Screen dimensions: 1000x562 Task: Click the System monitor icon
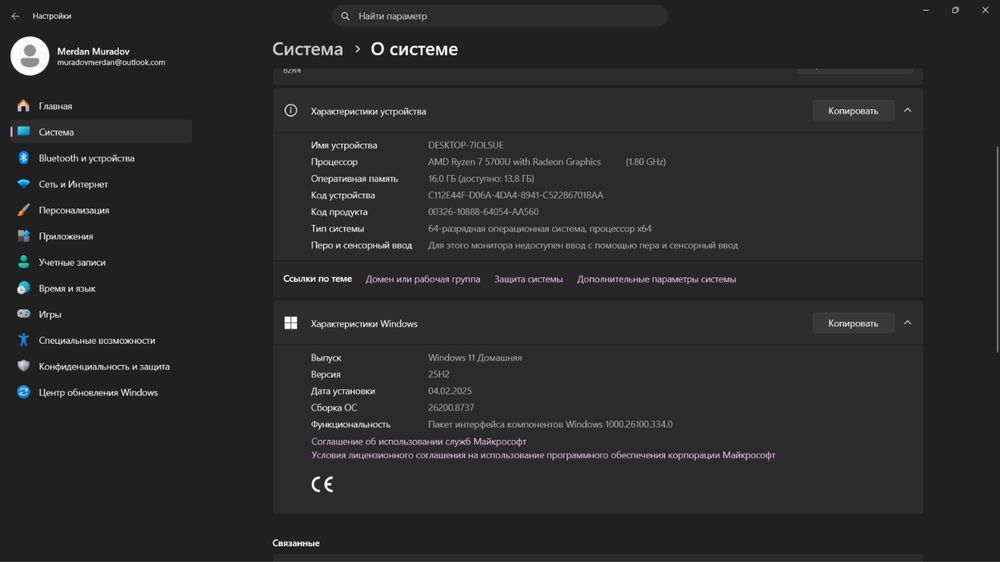tap(24, 131)
